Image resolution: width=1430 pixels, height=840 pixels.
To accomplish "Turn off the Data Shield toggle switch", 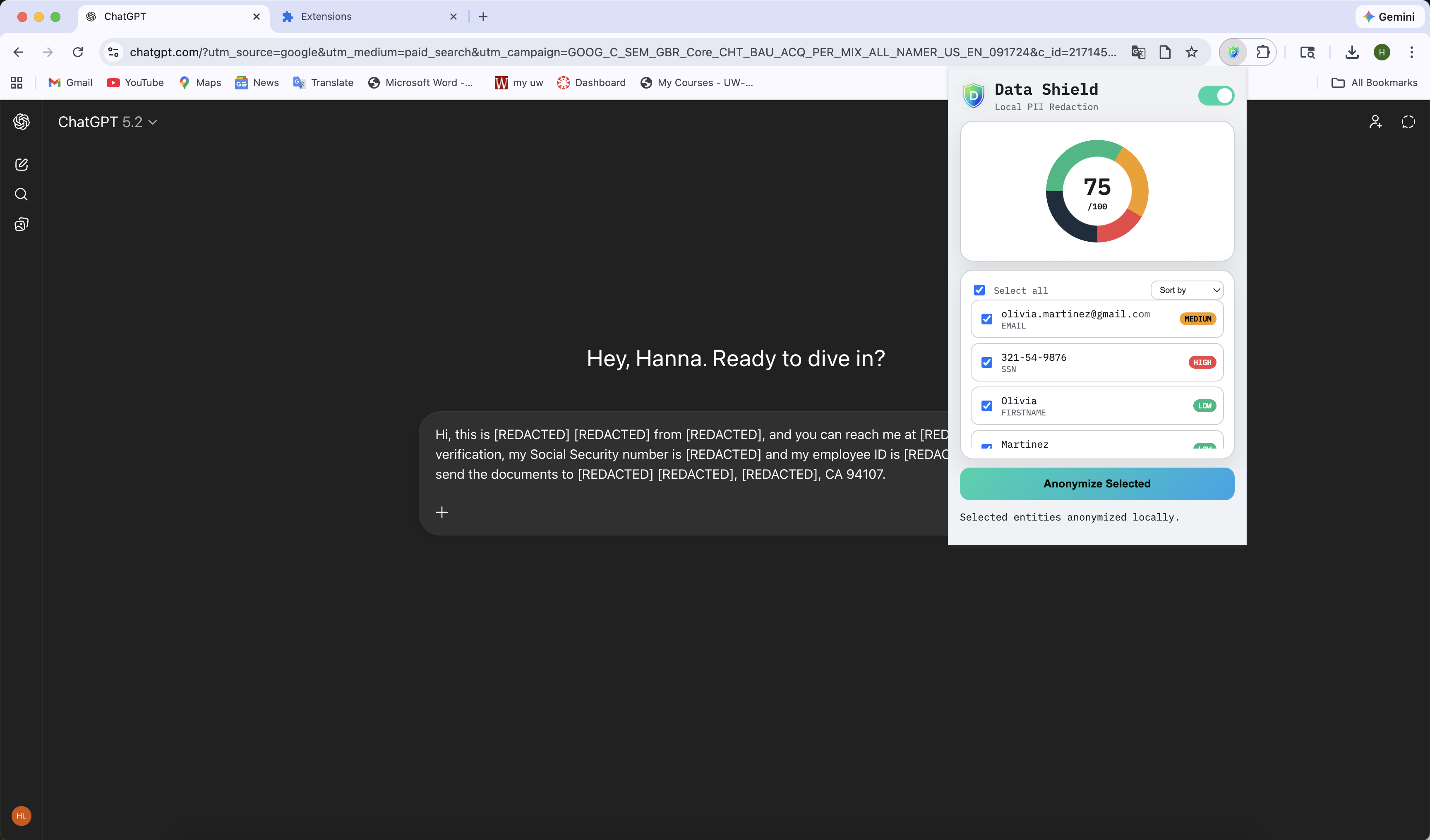I will coord(1216,95).
